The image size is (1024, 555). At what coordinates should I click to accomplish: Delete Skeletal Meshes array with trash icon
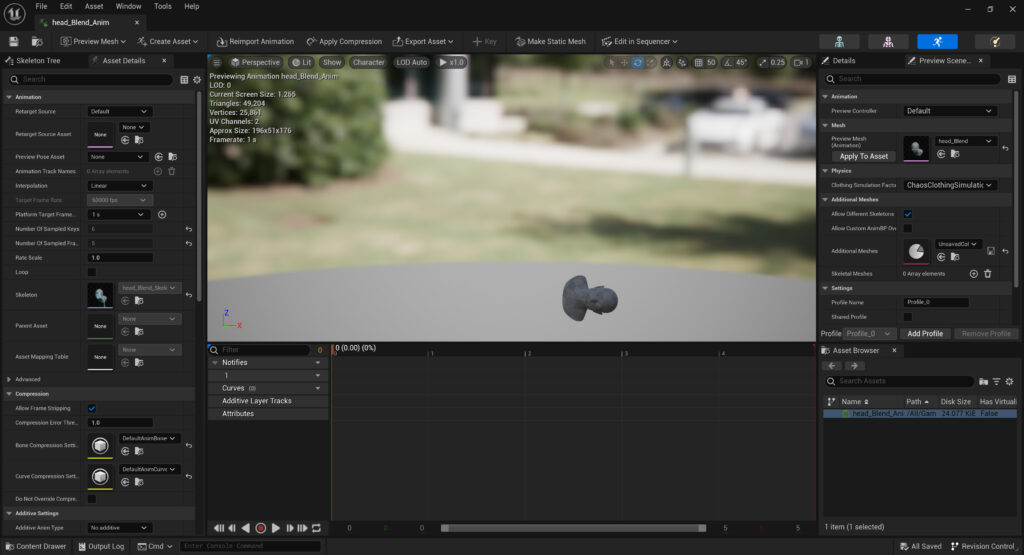click(x=988, y=273)
